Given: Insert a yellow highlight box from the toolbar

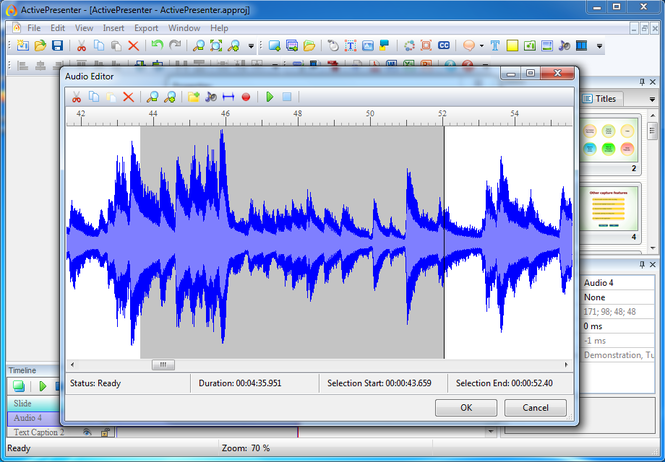Looking at the screenshot, I should (x=512, y=45).
